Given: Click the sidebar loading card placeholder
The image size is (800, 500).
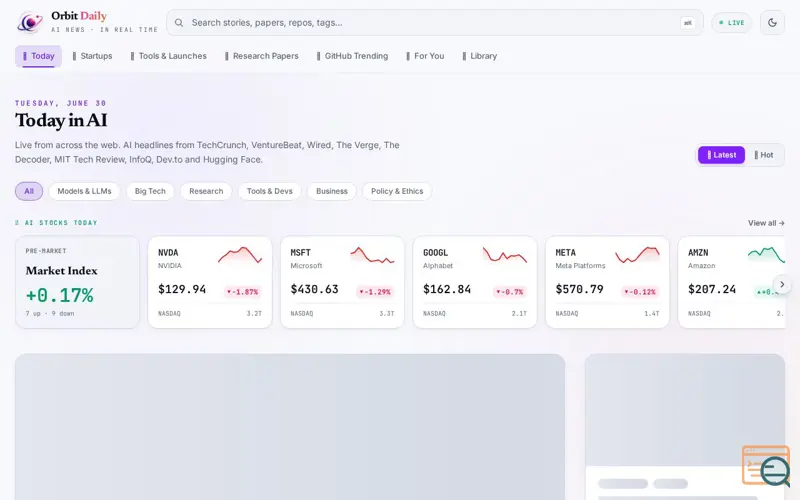Looking at the screenshot, I should point(685,427).
